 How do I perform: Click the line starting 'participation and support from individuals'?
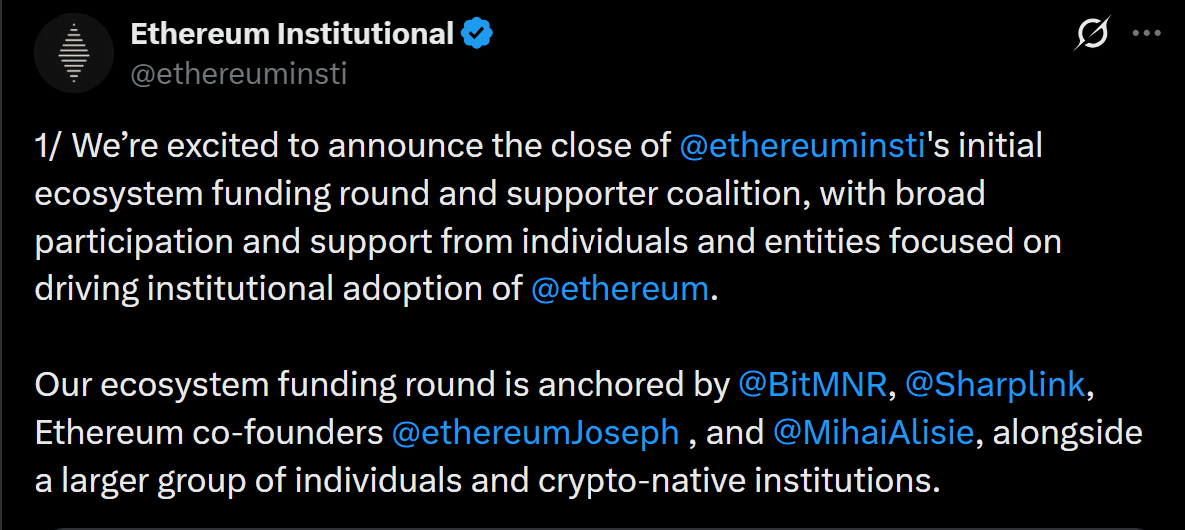(549, 242)
